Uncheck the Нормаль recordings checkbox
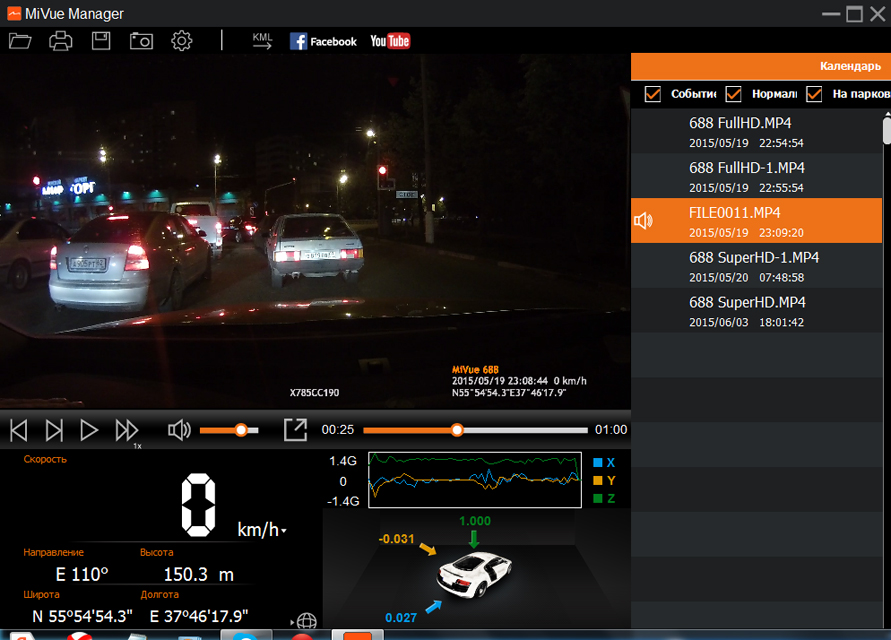 point(733,94)
